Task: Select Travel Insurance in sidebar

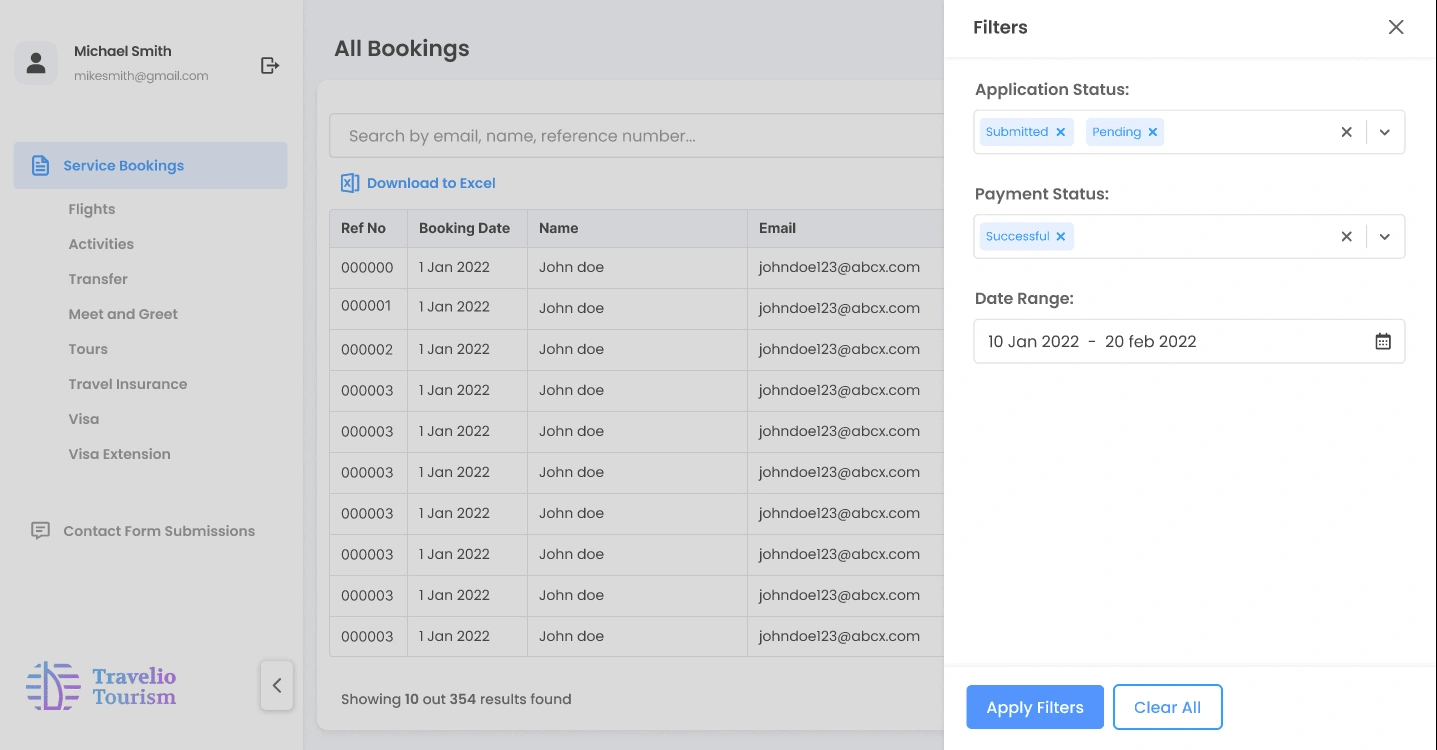Action: click(128, 384)
